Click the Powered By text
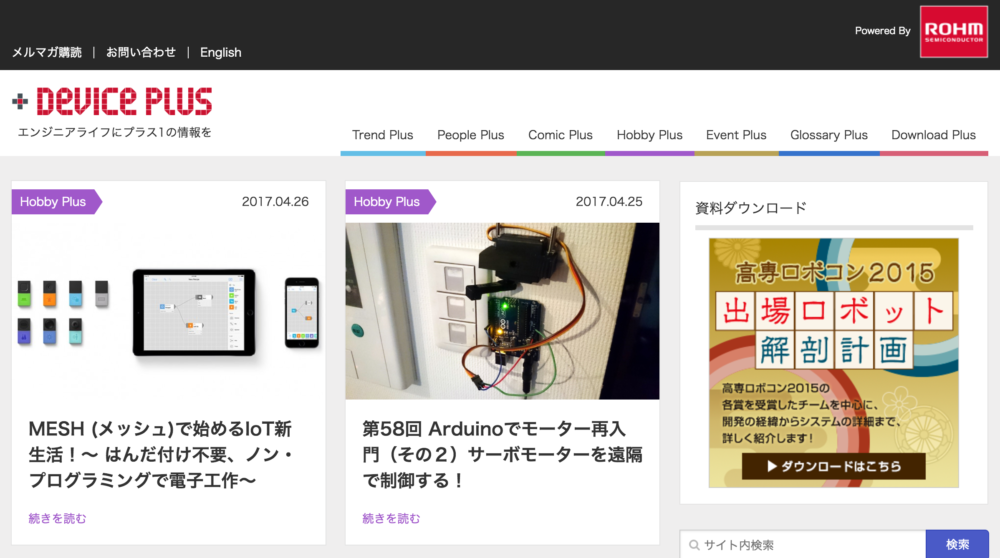 tap(883, 31)
